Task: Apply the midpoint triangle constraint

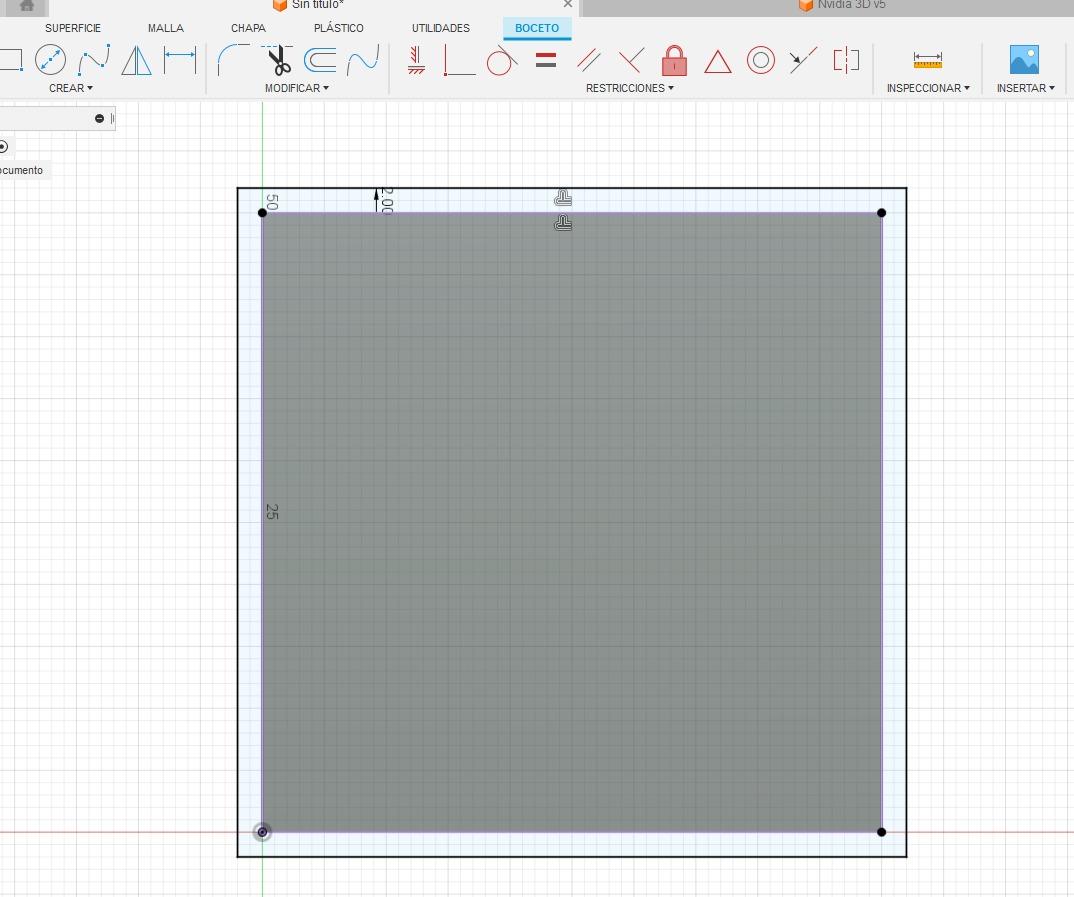Action: tap(718, 61)
